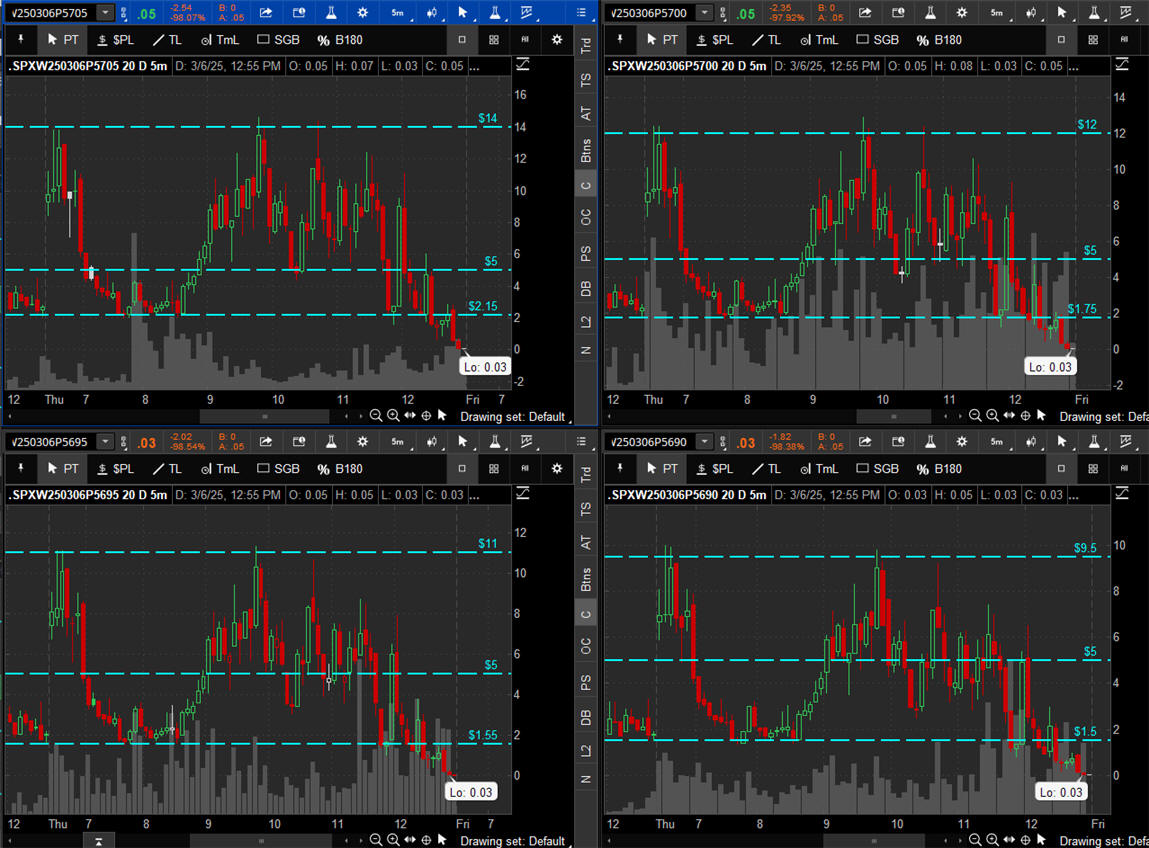Open chart settings gear in the P5695 top toolbar
Image resolution: width=1149 pixels, height=848 pixels.
point(364,441)
